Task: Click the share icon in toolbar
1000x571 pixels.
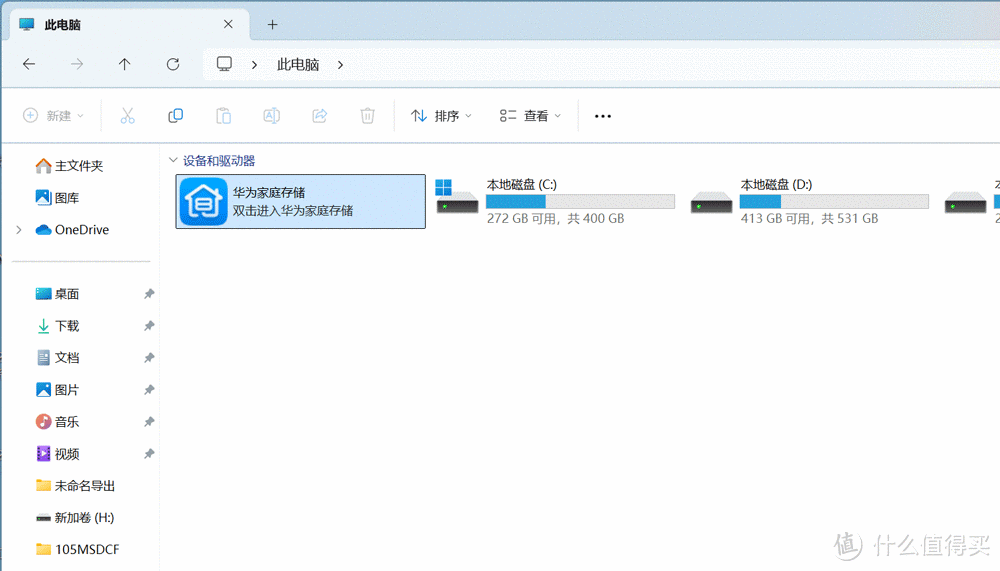Action: 320,115
